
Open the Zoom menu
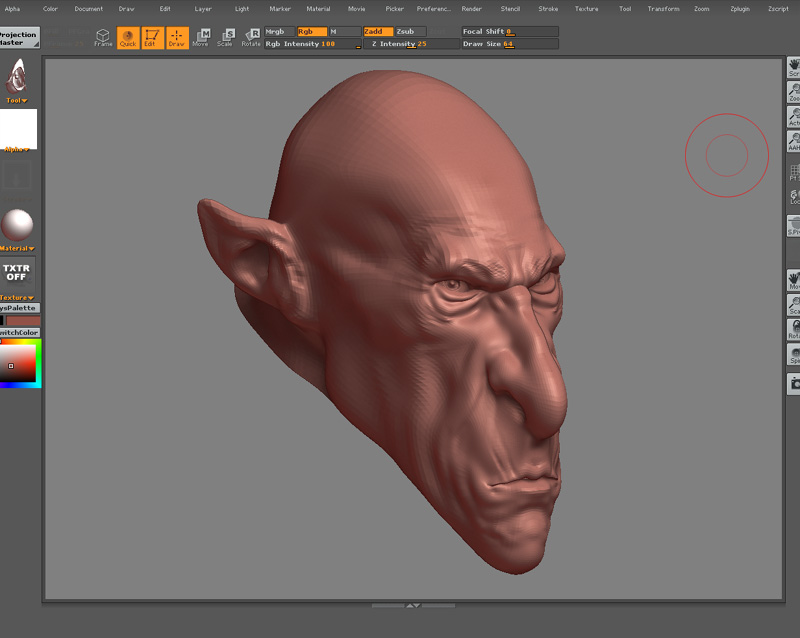pyautogui.click(x=702, y=9)
